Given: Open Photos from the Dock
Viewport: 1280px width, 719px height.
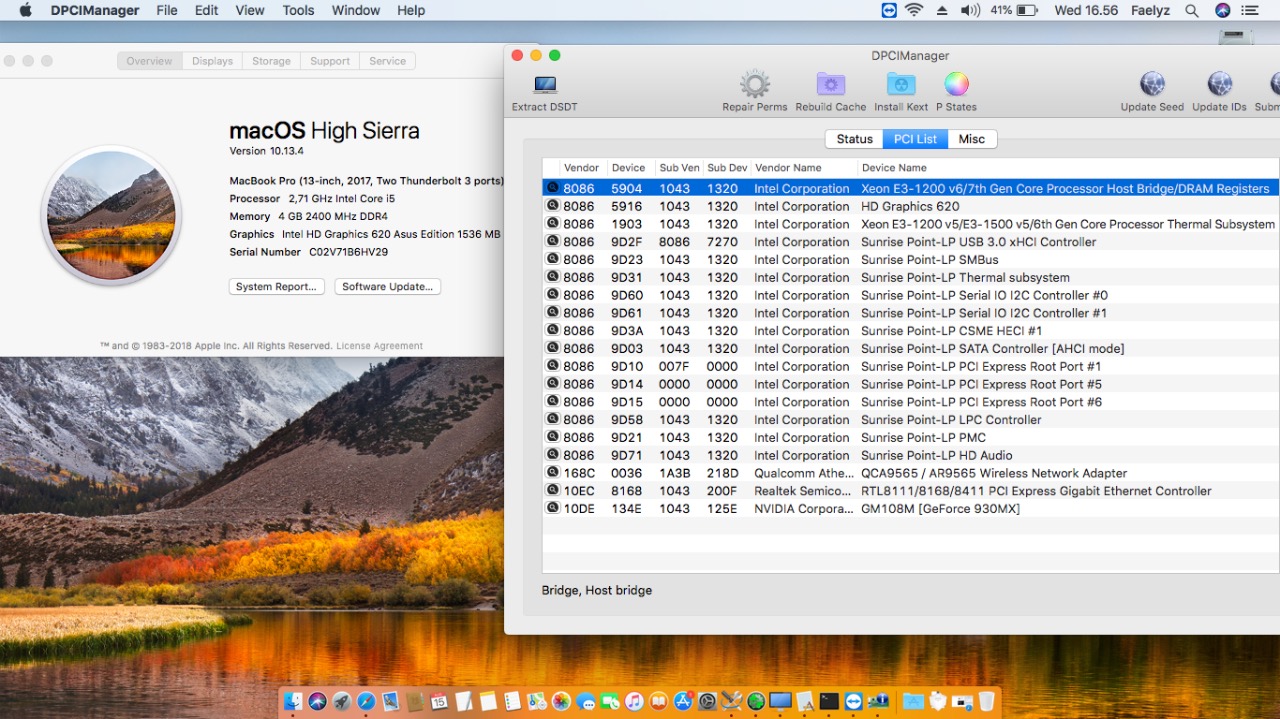Looking at the screenshot, I should point(561,701).
